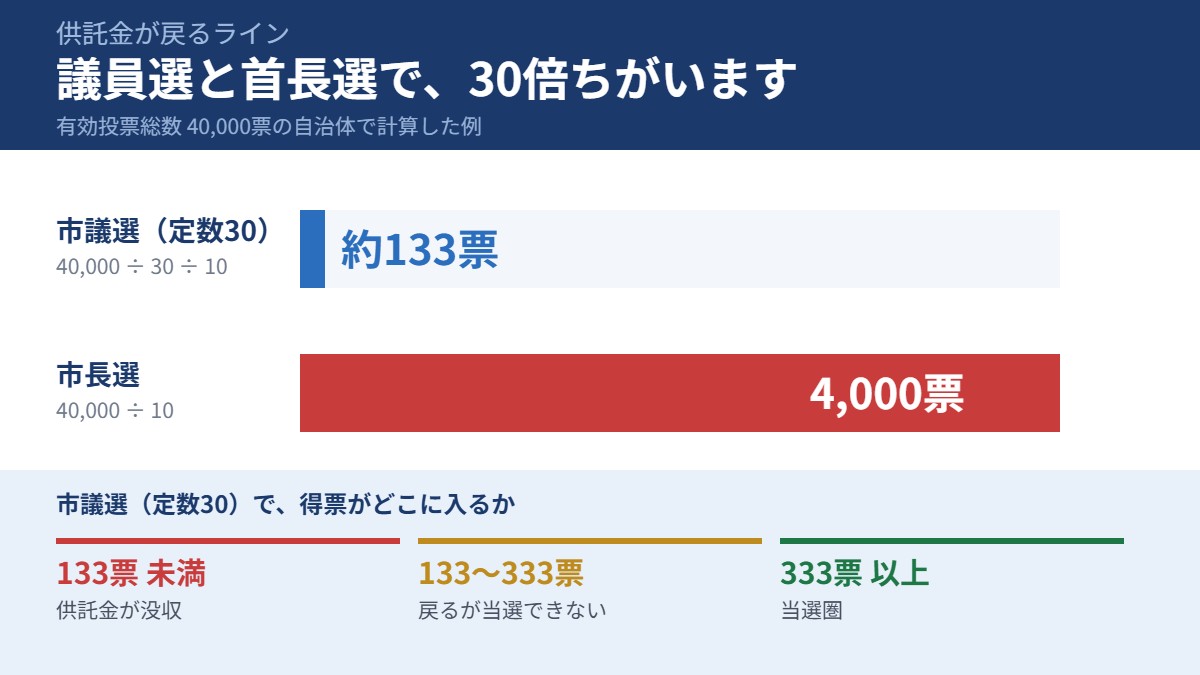The image size is (1200, 675).
Task: Click the green 333票 以上 heading
Action: 854,573
